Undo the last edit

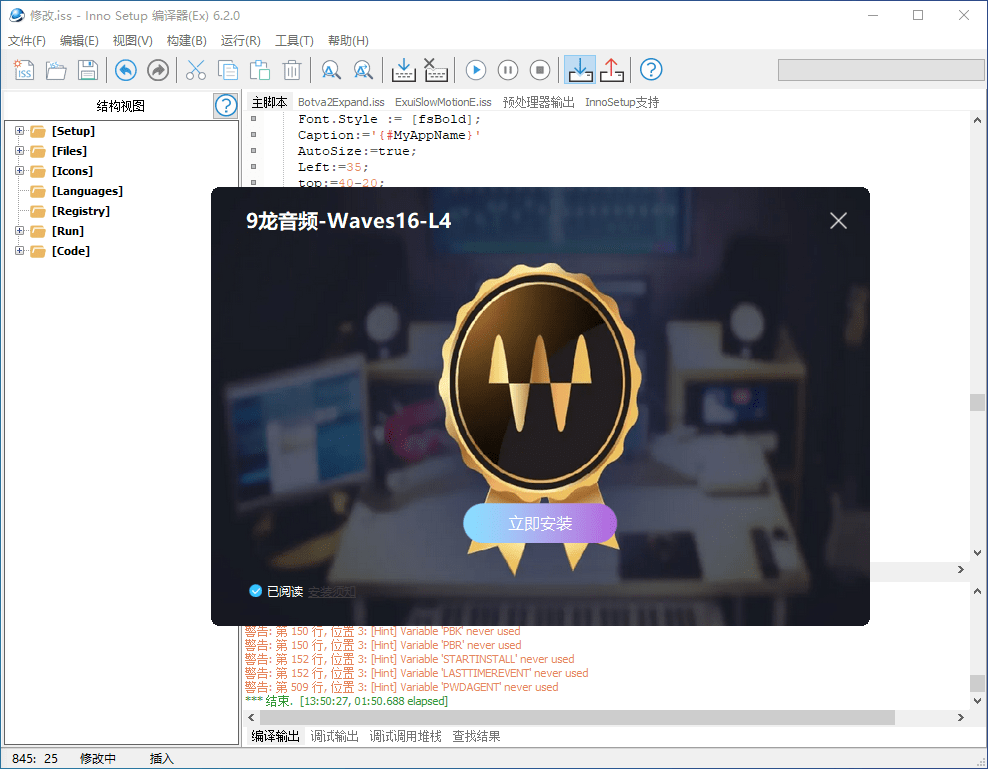click(126, 70)
